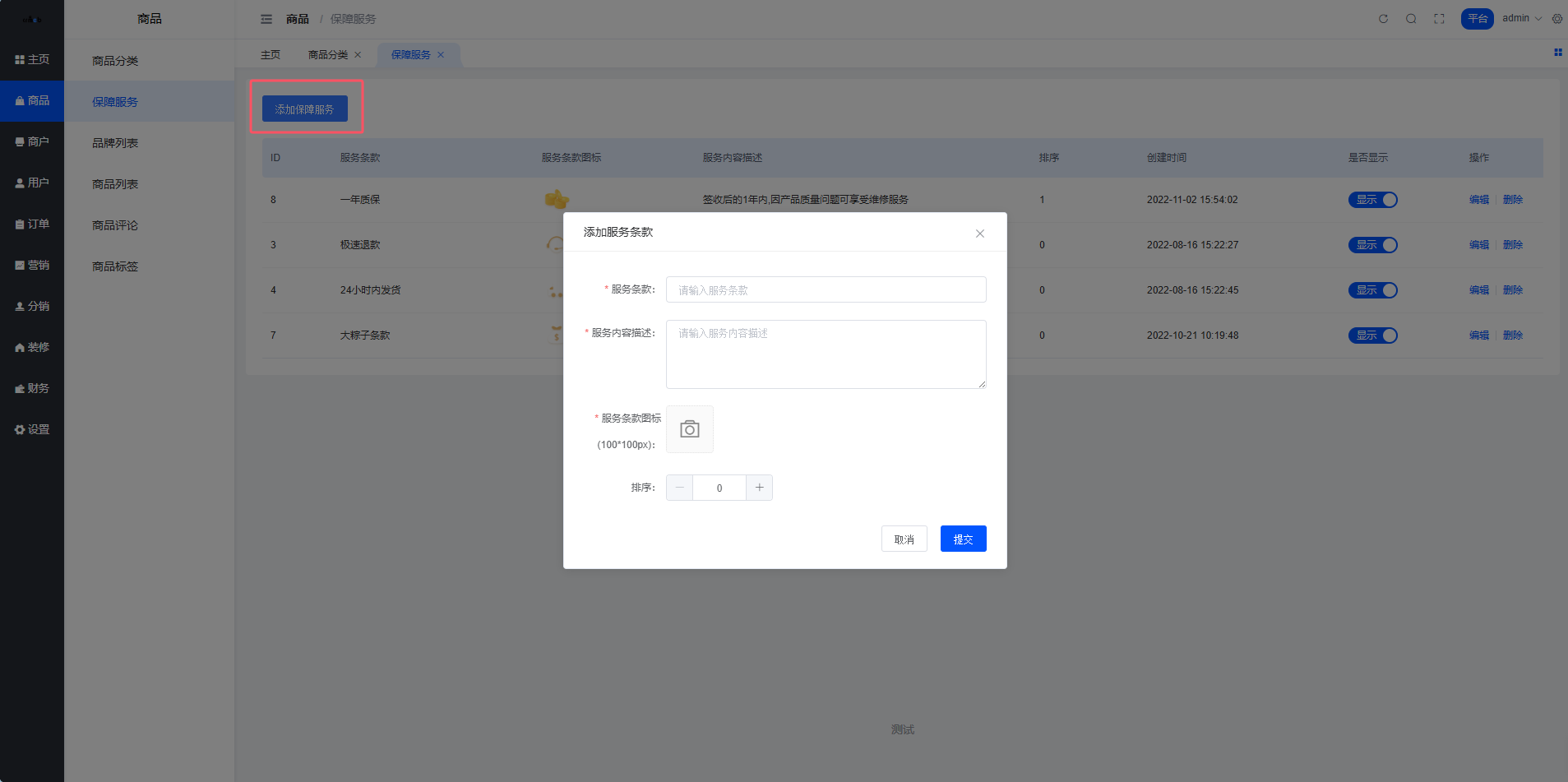Open the settings gear icon top right
The height and width of the screenshot is (782, 1568).
(1557, 19)
